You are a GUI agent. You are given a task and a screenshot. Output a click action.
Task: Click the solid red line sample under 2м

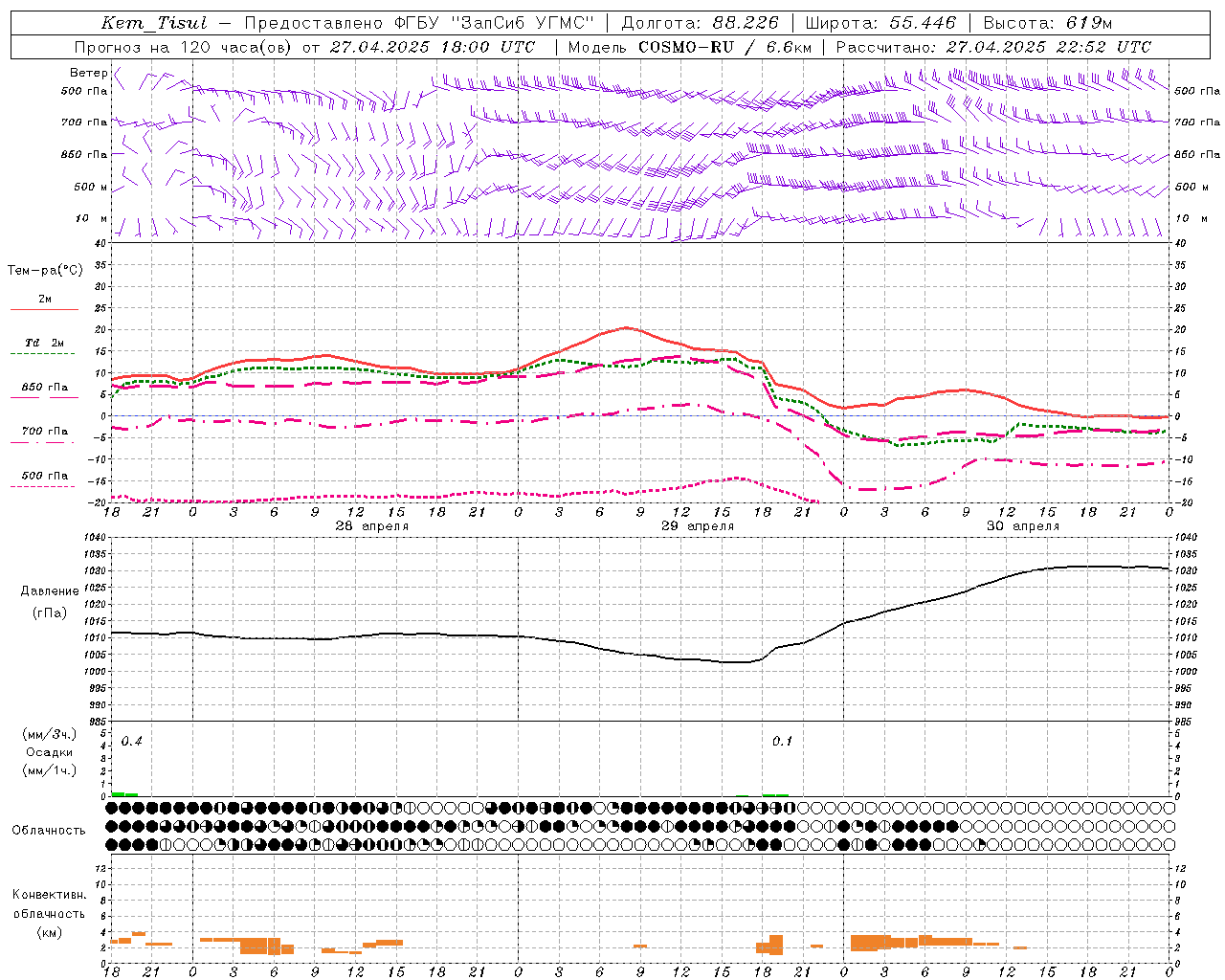pyautogui.click(x=44, y=309)
